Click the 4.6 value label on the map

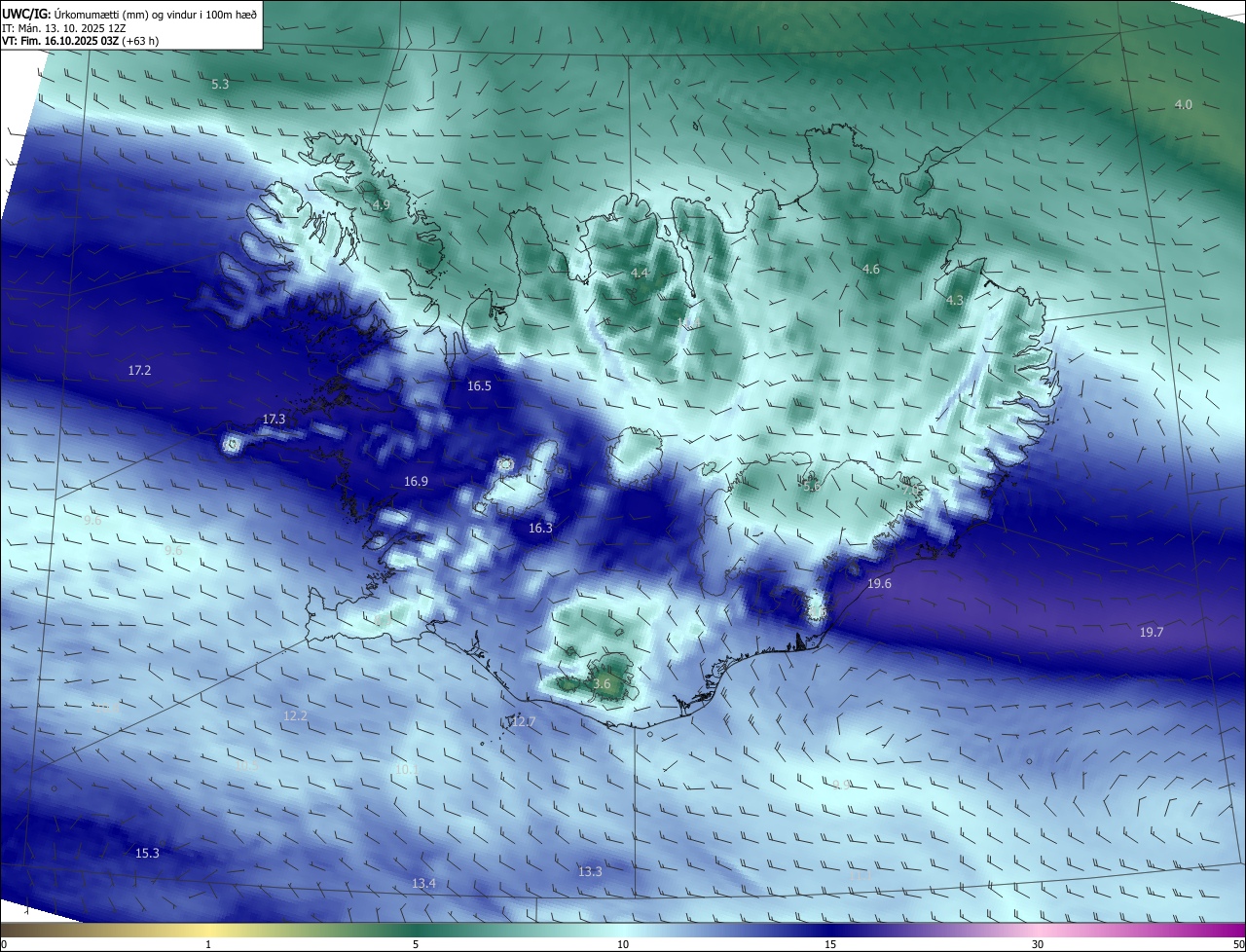[x=871, y=269]
